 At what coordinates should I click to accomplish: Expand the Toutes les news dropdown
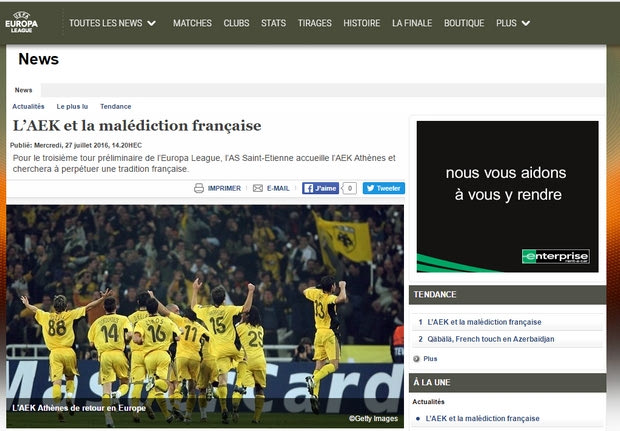click(x=112, y=23)
